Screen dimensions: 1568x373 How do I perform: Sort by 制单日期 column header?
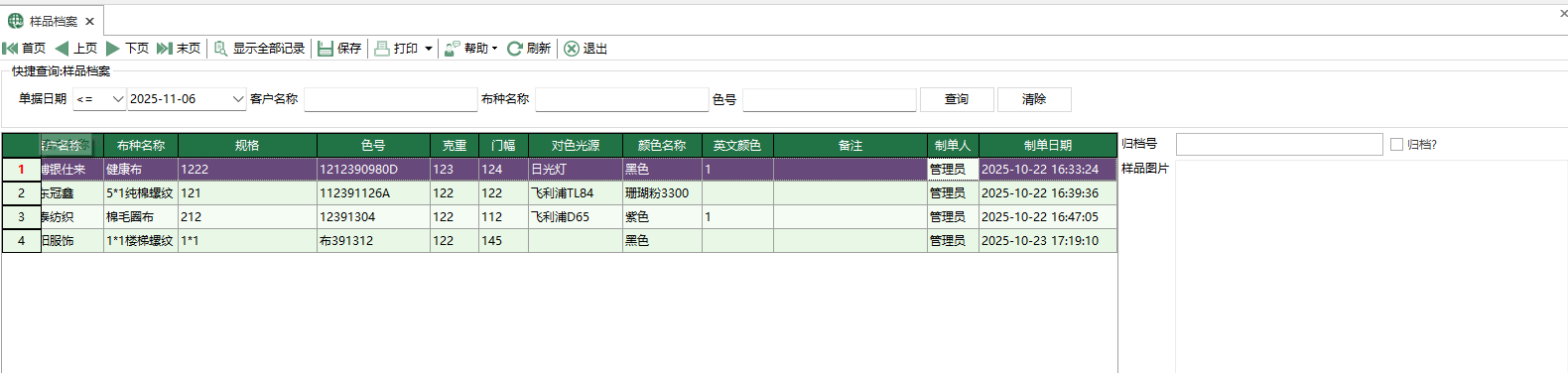click(1048, 145)
